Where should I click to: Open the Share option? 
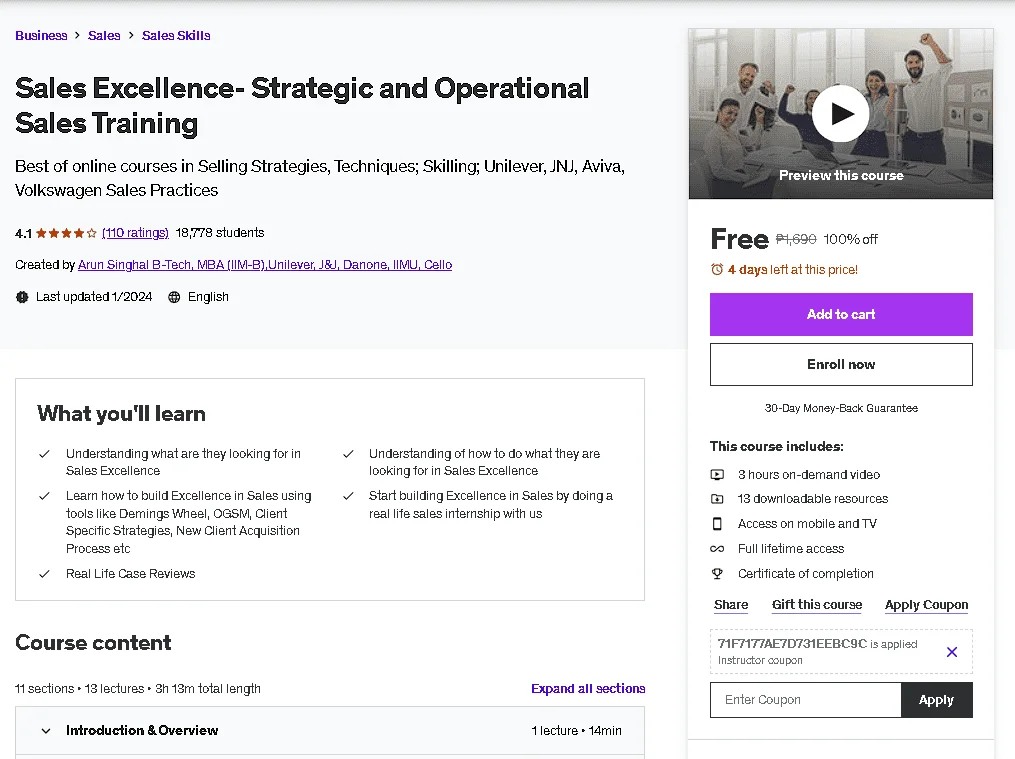click(x=731, y=604)
